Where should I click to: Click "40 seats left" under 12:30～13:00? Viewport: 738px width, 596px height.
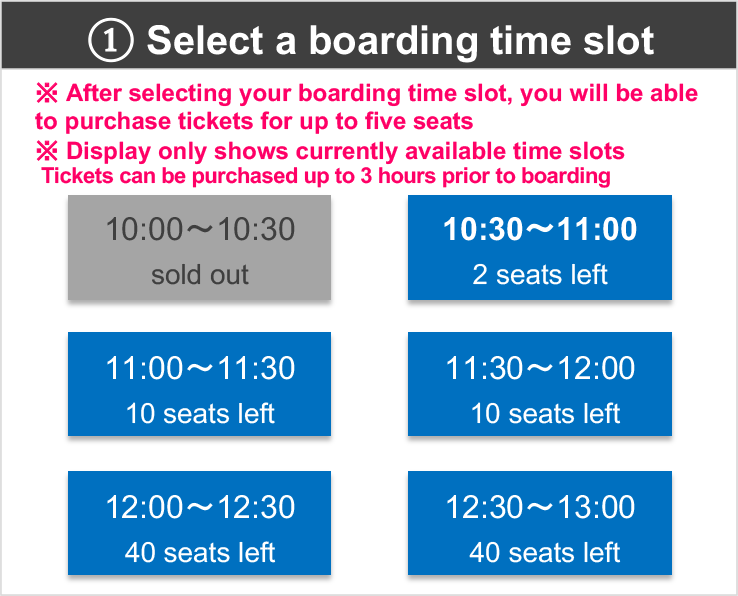(x=546, y=552)
